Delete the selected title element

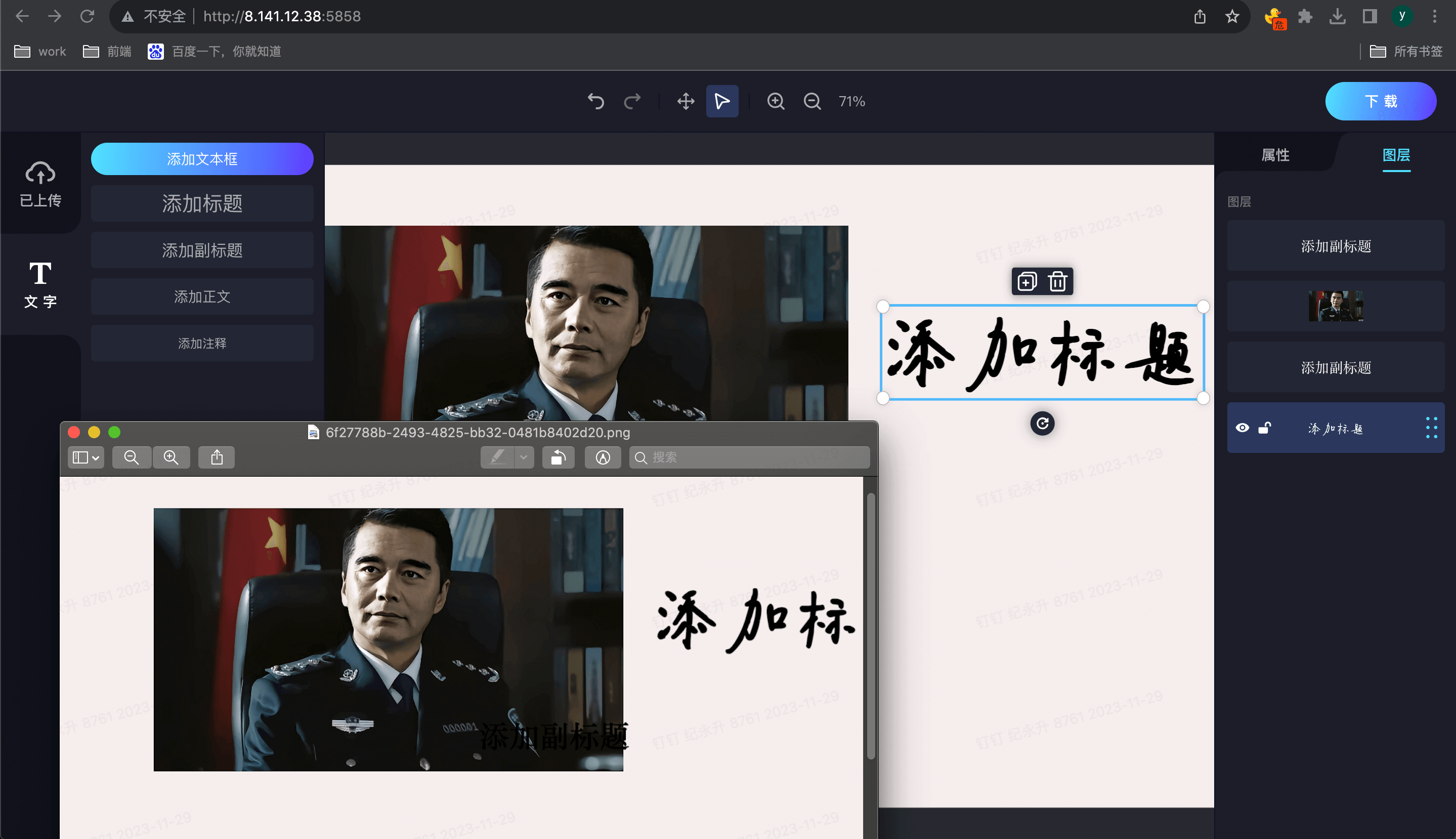(1057, 281)
